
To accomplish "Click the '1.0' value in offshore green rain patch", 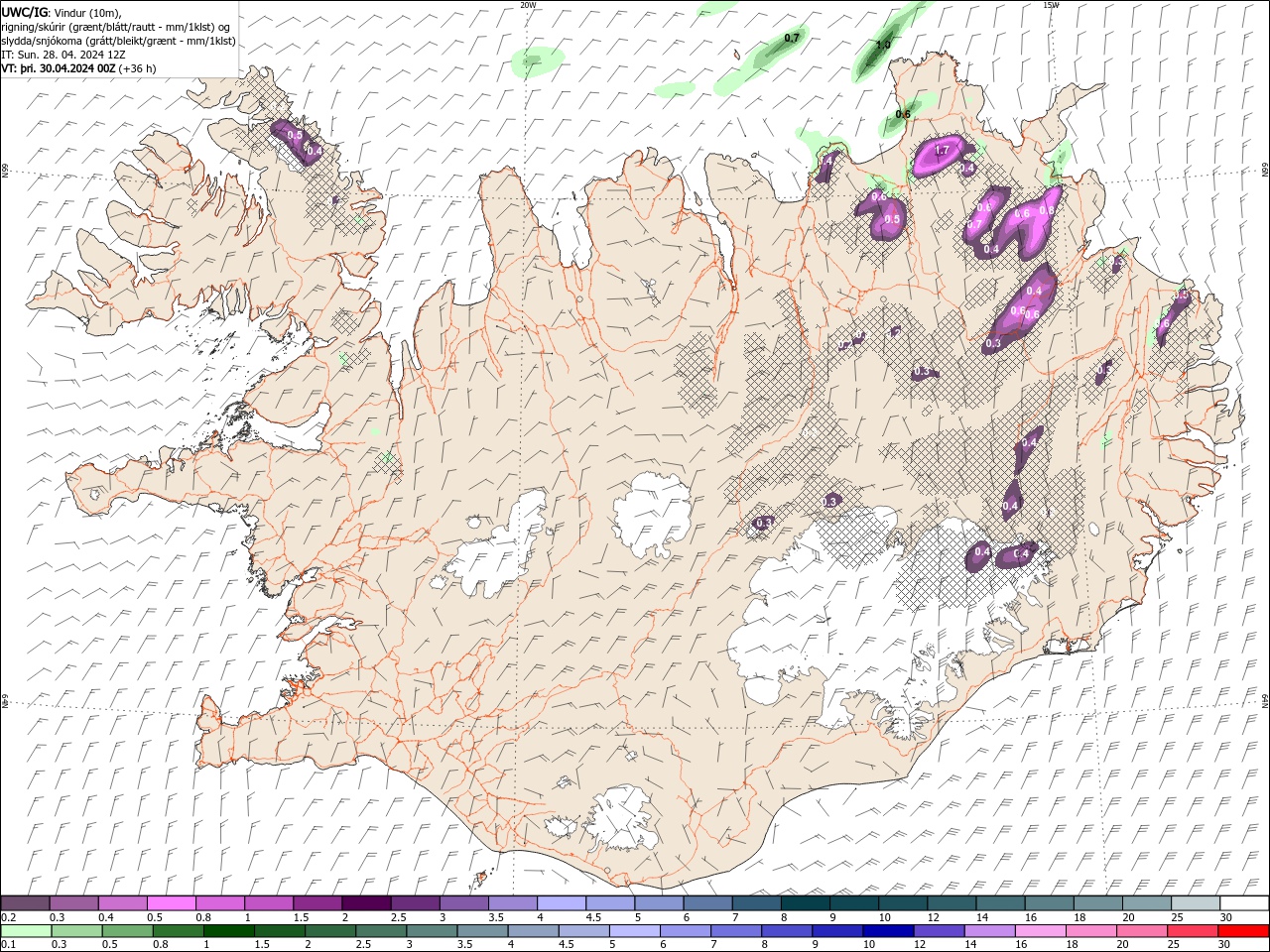I will [x=883, y=45].
